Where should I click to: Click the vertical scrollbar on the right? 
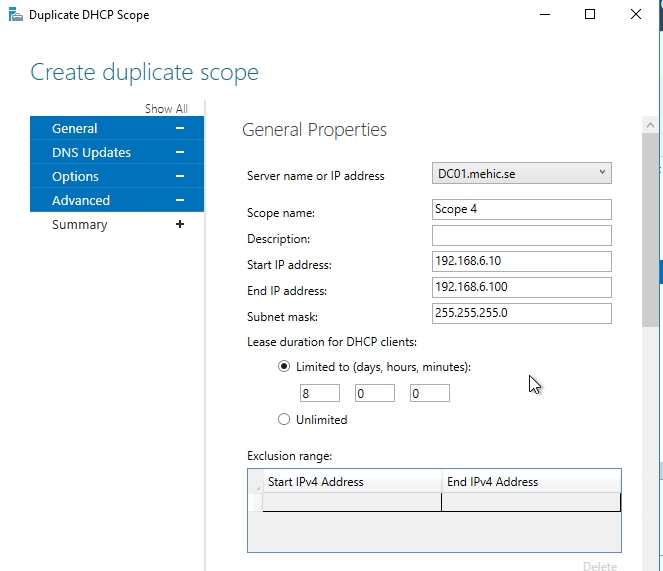[x=650, y=230]
